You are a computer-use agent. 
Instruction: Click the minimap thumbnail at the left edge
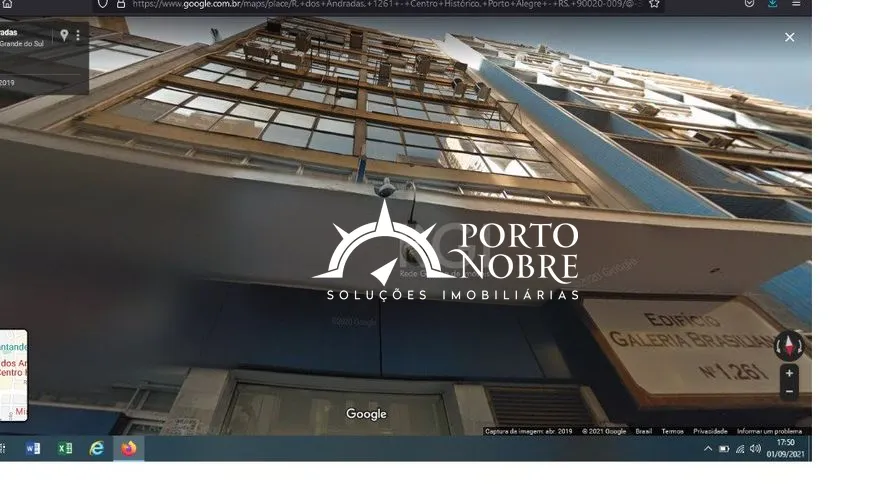14,375
